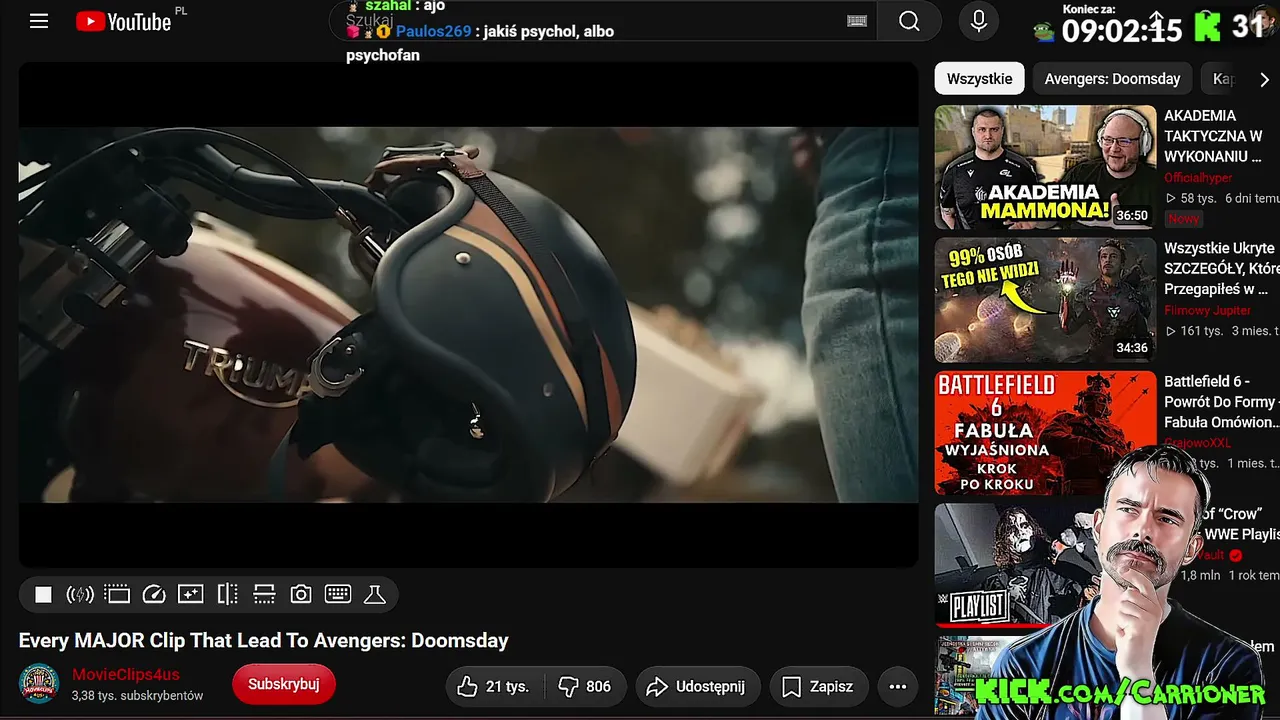Click the magnifying glass search button
Screen dimensions: 1280x720
coord(909,21)
